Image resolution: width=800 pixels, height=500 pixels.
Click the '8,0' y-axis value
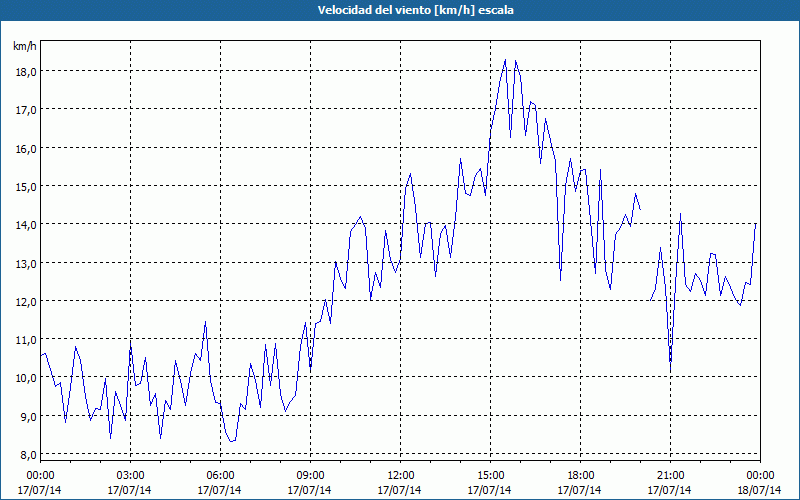(29, 455)
